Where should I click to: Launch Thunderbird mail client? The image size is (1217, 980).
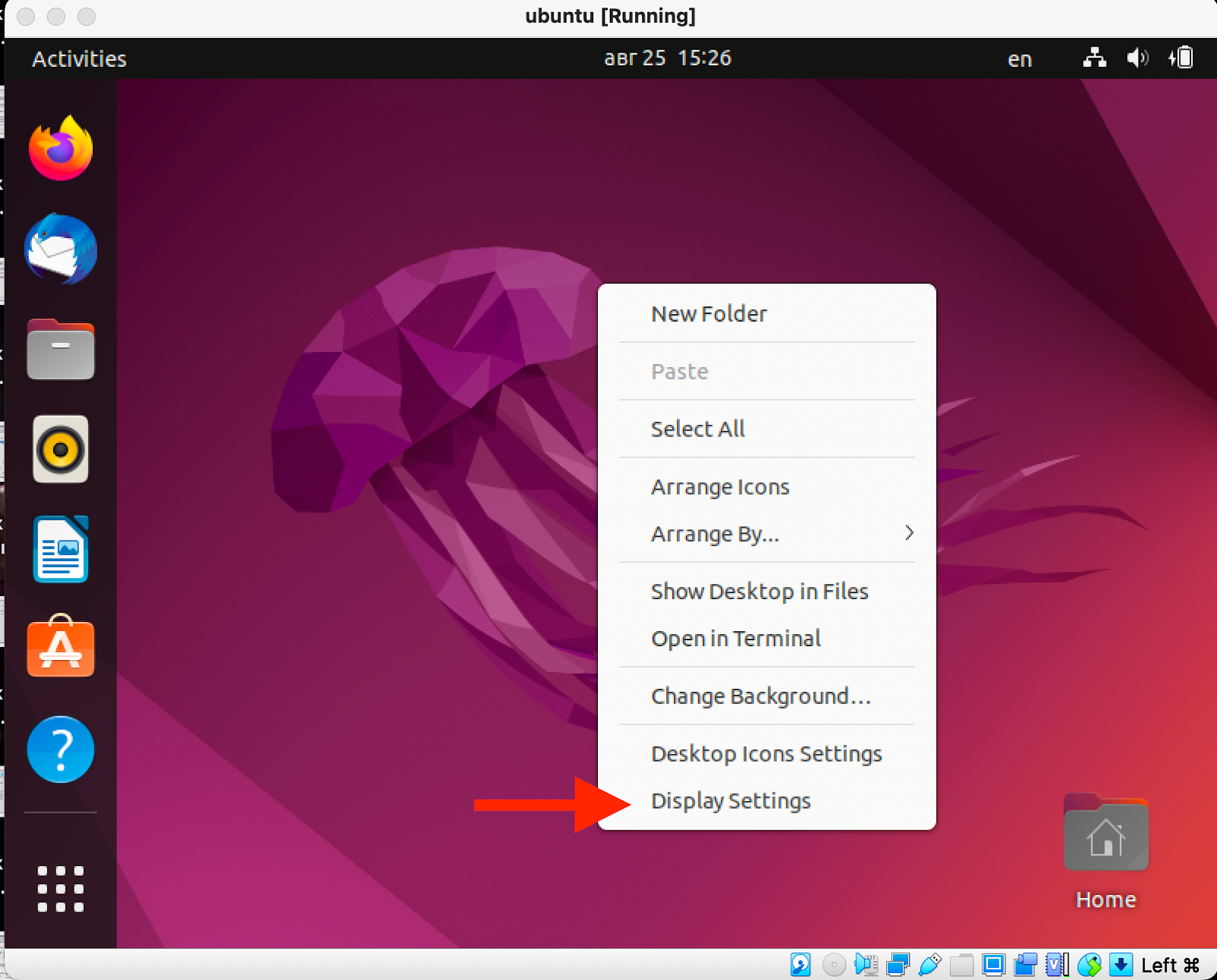point(61,249)
